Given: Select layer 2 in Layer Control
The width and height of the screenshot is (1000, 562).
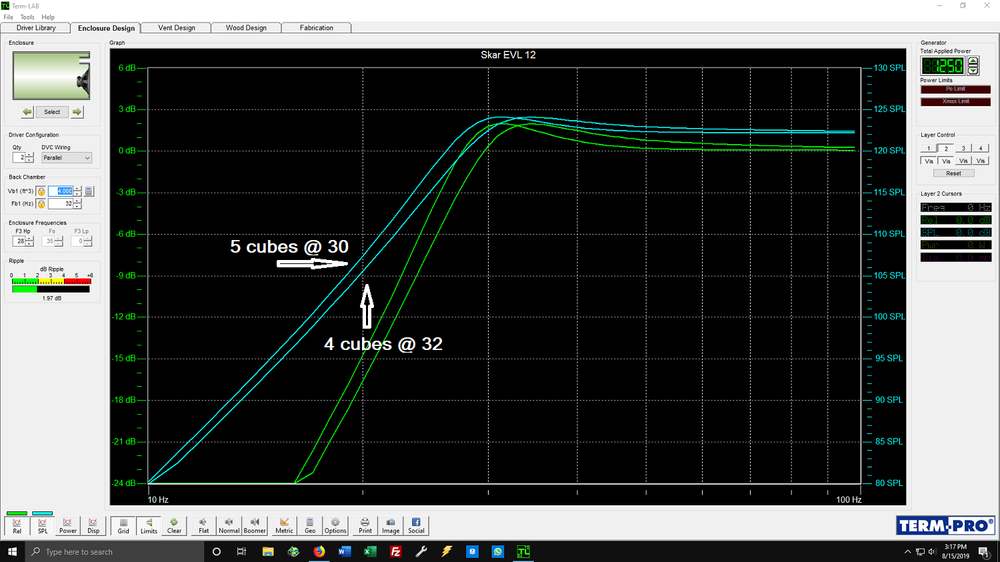Looking at the screenshot, I should pyautogui.click(x=946, y=148).
